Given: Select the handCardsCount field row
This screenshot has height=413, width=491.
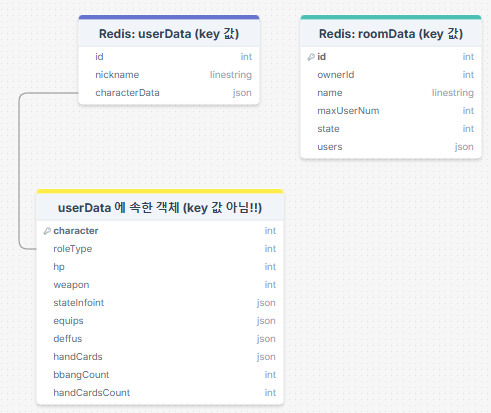Looking at the screenshot, I should [x=160, y=393].
